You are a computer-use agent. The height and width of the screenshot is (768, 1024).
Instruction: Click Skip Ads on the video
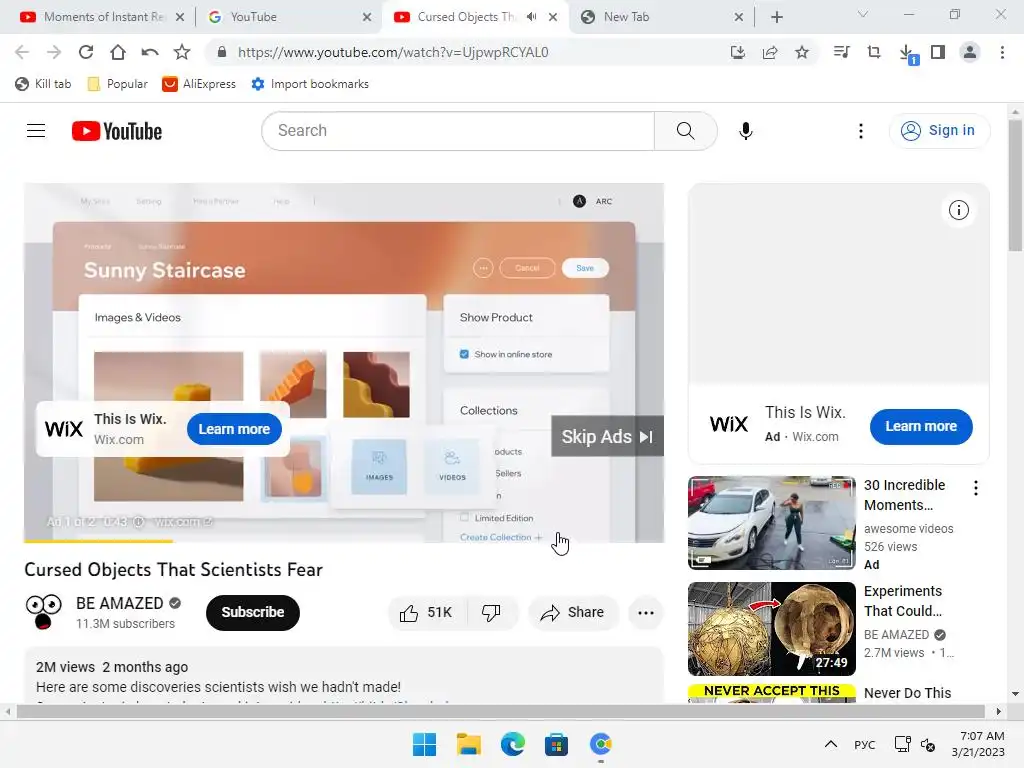click(x=607, y=436)
